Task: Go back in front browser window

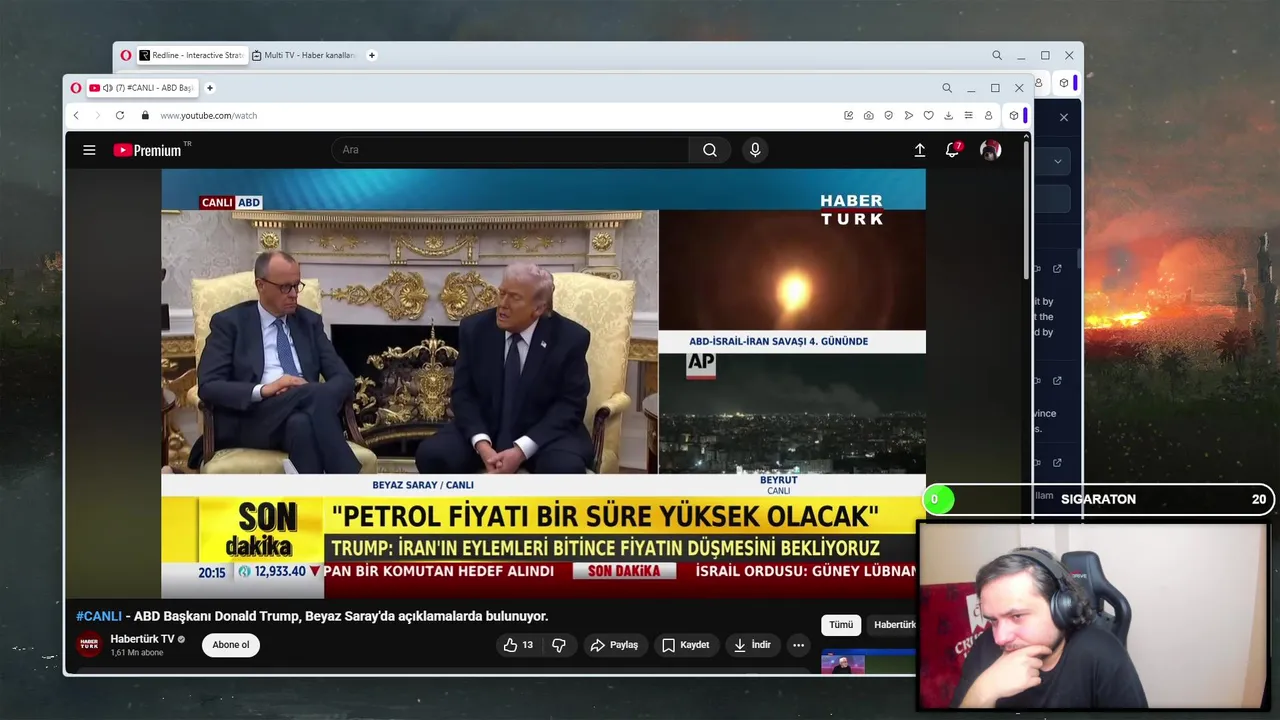Action: 76,116
